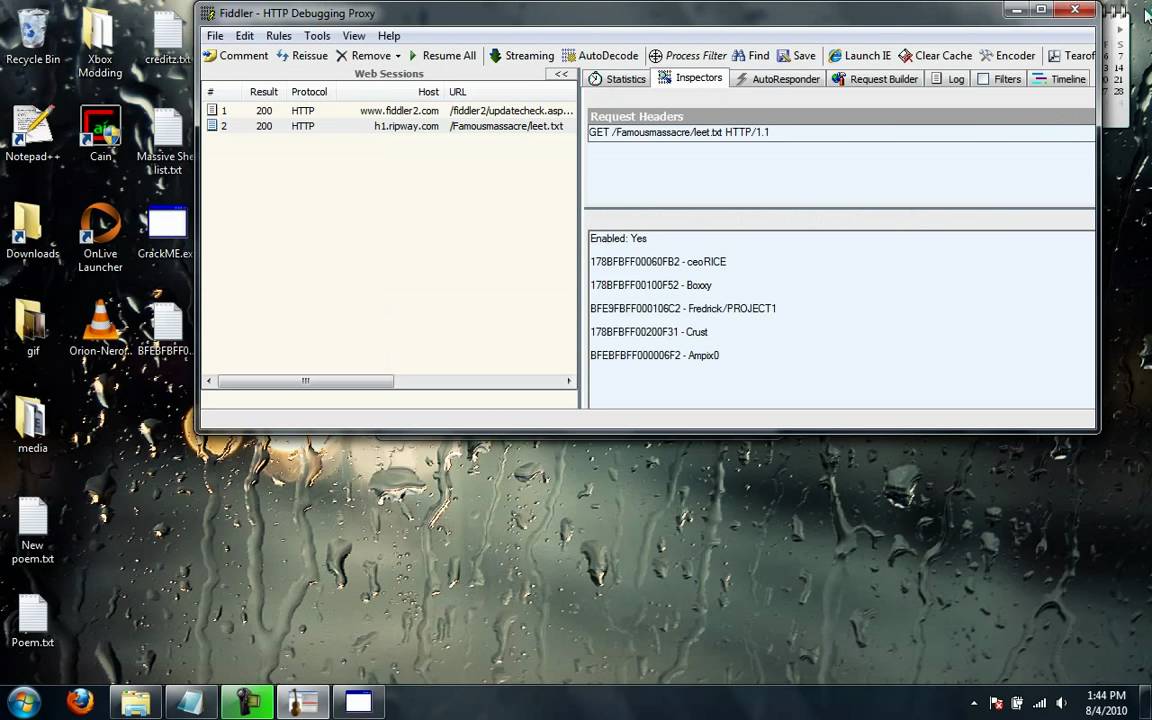Click the session list horizontal scrollbar thumb
1152x720 pixels.
point(306,381)
